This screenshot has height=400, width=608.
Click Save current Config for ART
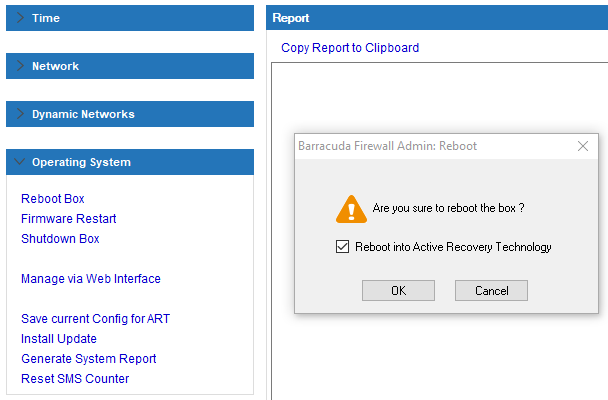[95, 319]
